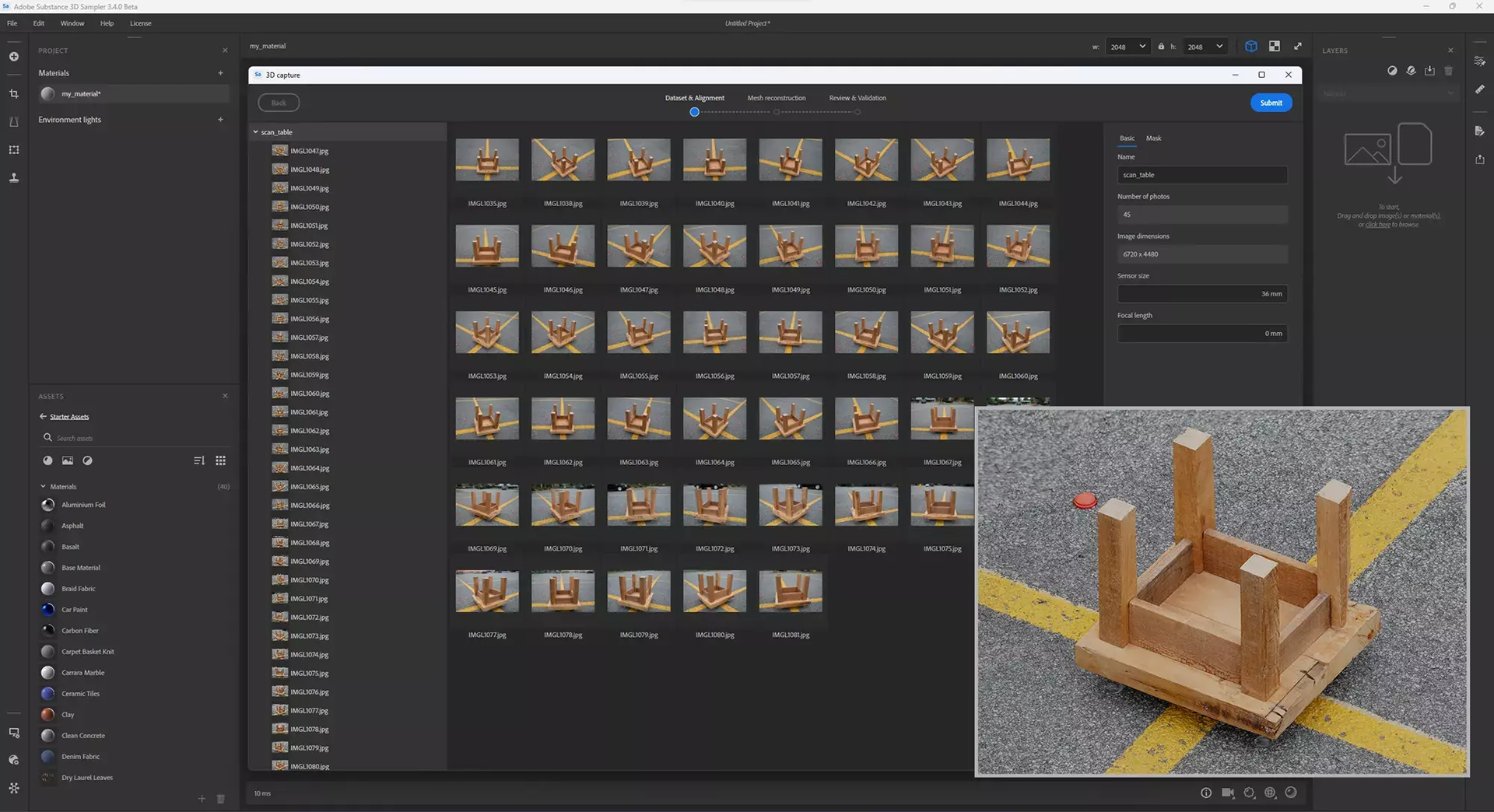
Task: Click the camera icon in capture footer
Action: 1228,793
